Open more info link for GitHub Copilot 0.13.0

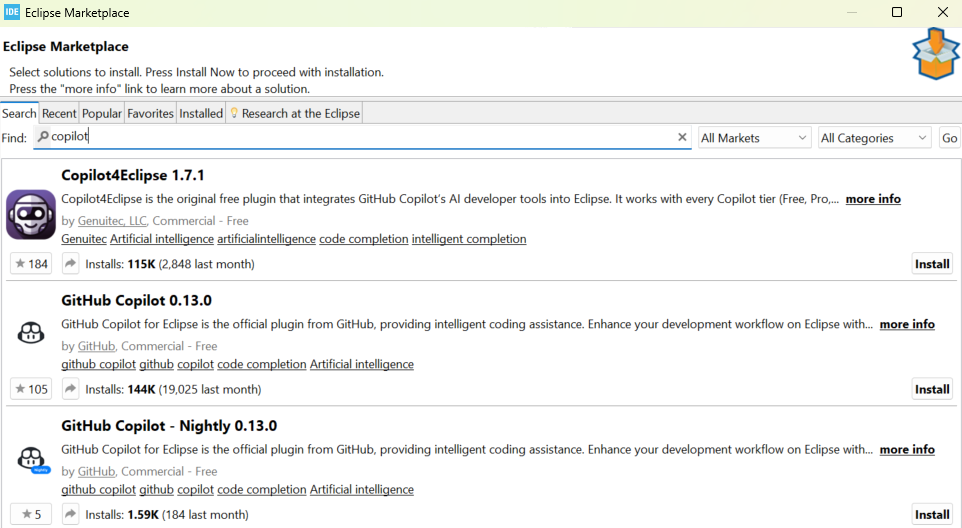[x=907, y=324]
